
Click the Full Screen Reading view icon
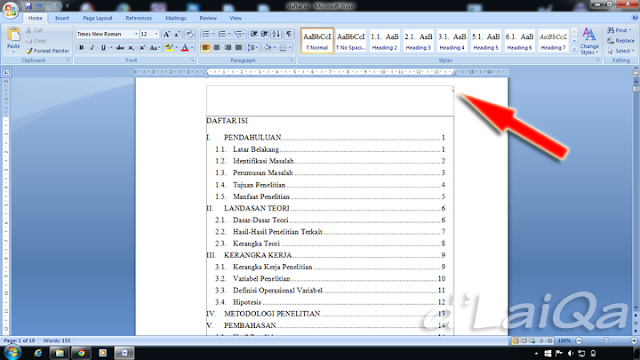[x=524, y=340]
